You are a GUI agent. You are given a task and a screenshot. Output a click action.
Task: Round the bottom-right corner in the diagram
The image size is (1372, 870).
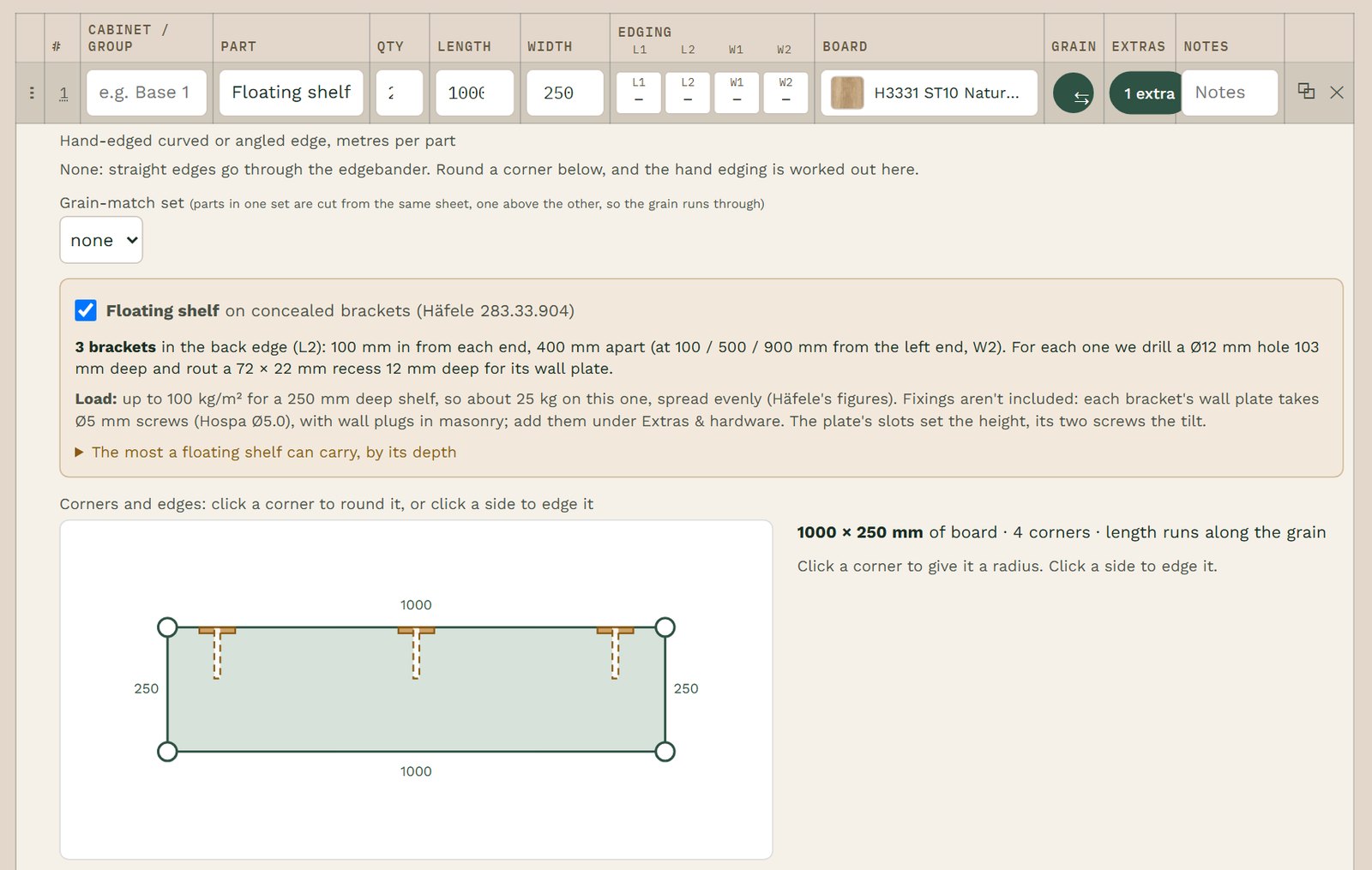(x=665, y=752)
